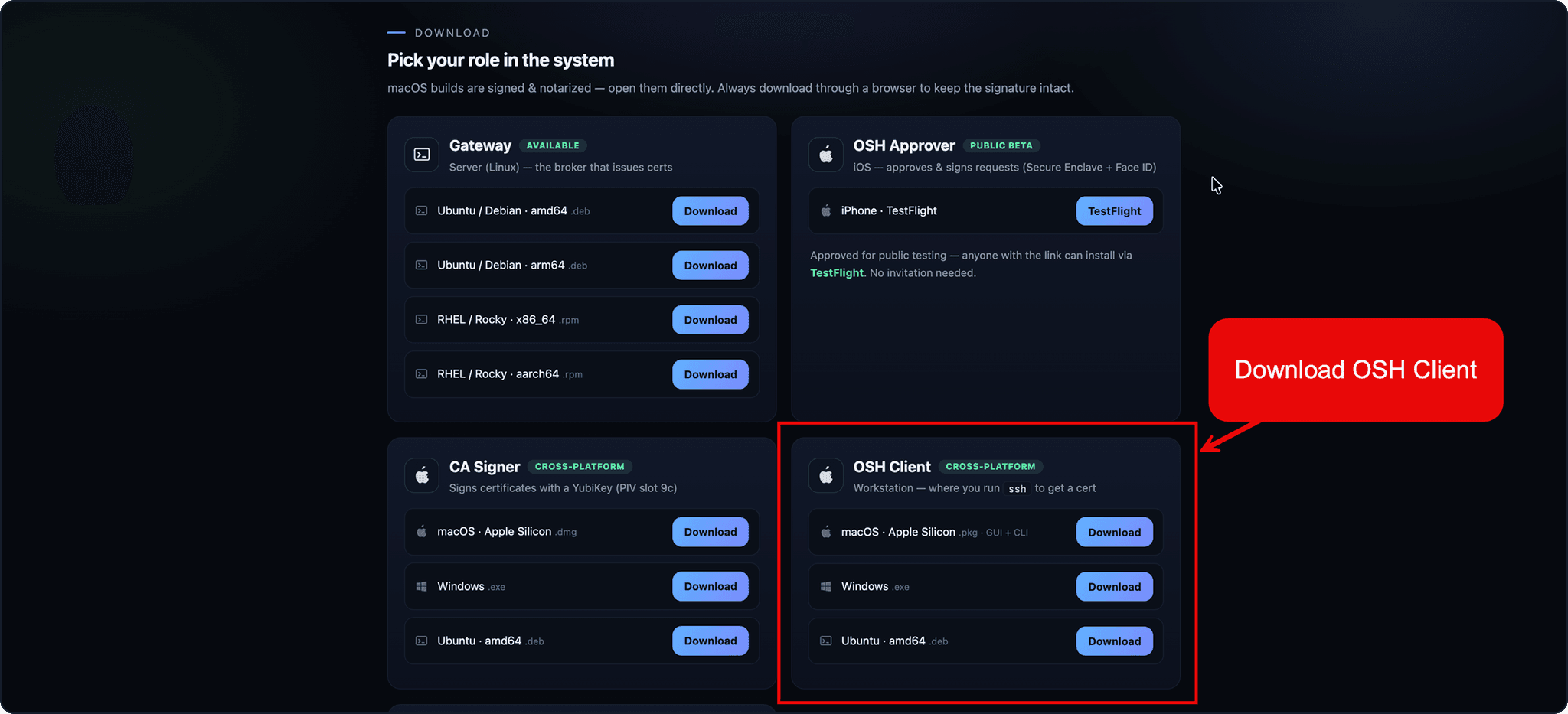Download CA Signer Ubuntu amd64 .deb
The image size is (1568, 714).
coord(710,641)
